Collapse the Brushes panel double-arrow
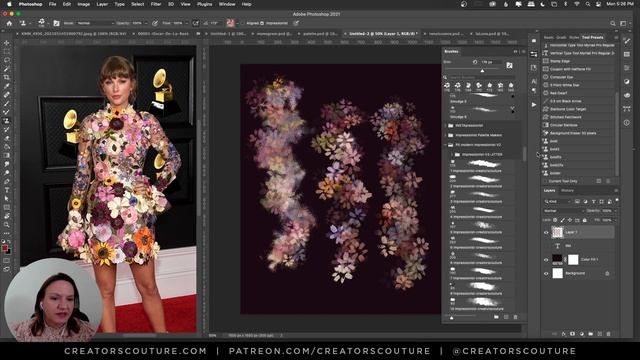Screen dimensions: 640x360 click(516, 52)
